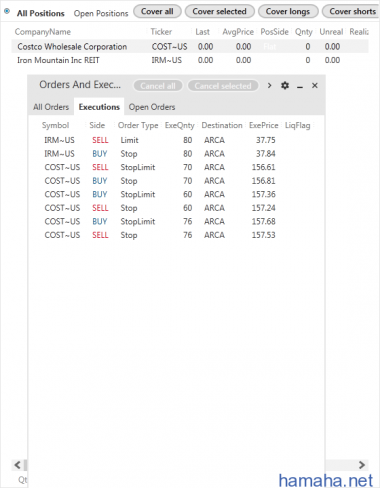Viewport: 380px width, 488px height.
Task: Switch to Open Positions view
Action: [x=101, y=13]
